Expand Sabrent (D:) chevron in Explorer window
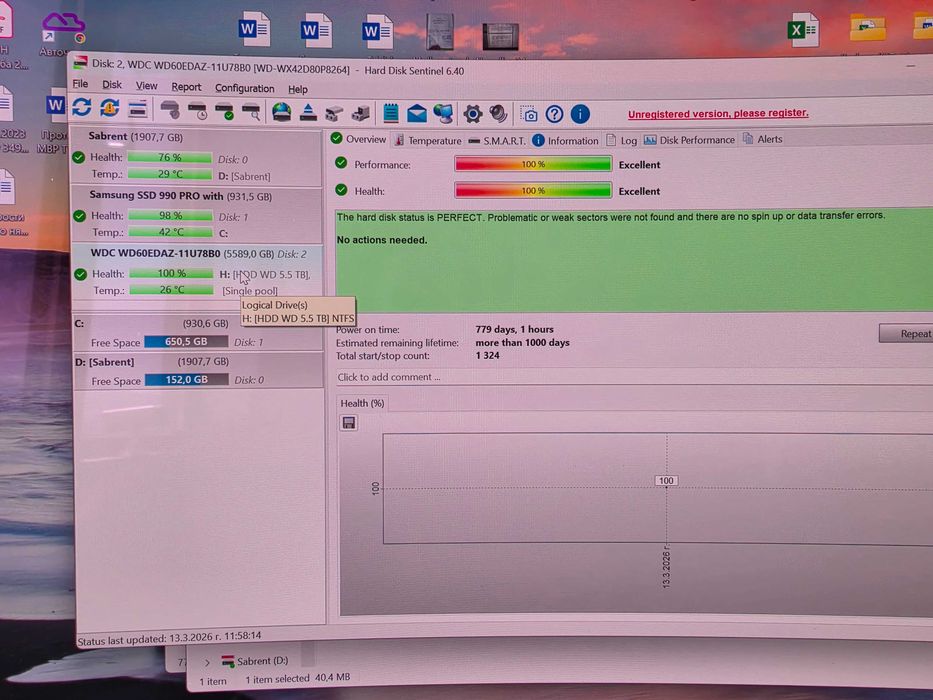 click(x=207, y=662)
